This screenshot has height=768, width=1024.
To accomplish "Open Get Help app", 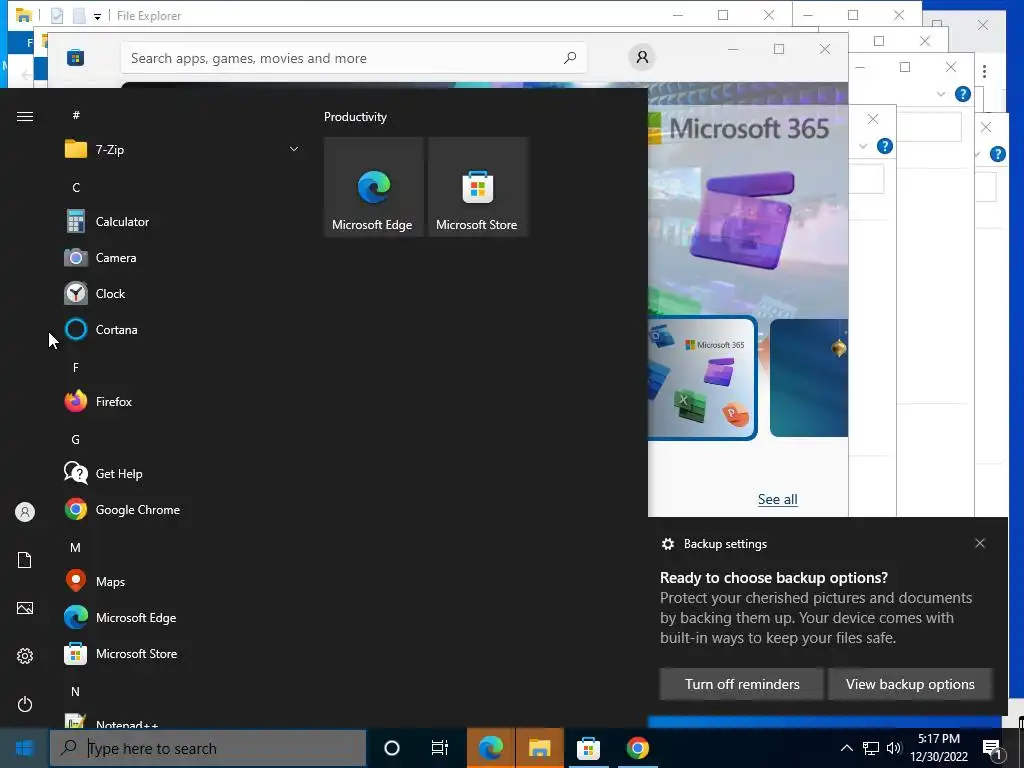I will click(182, 473).
